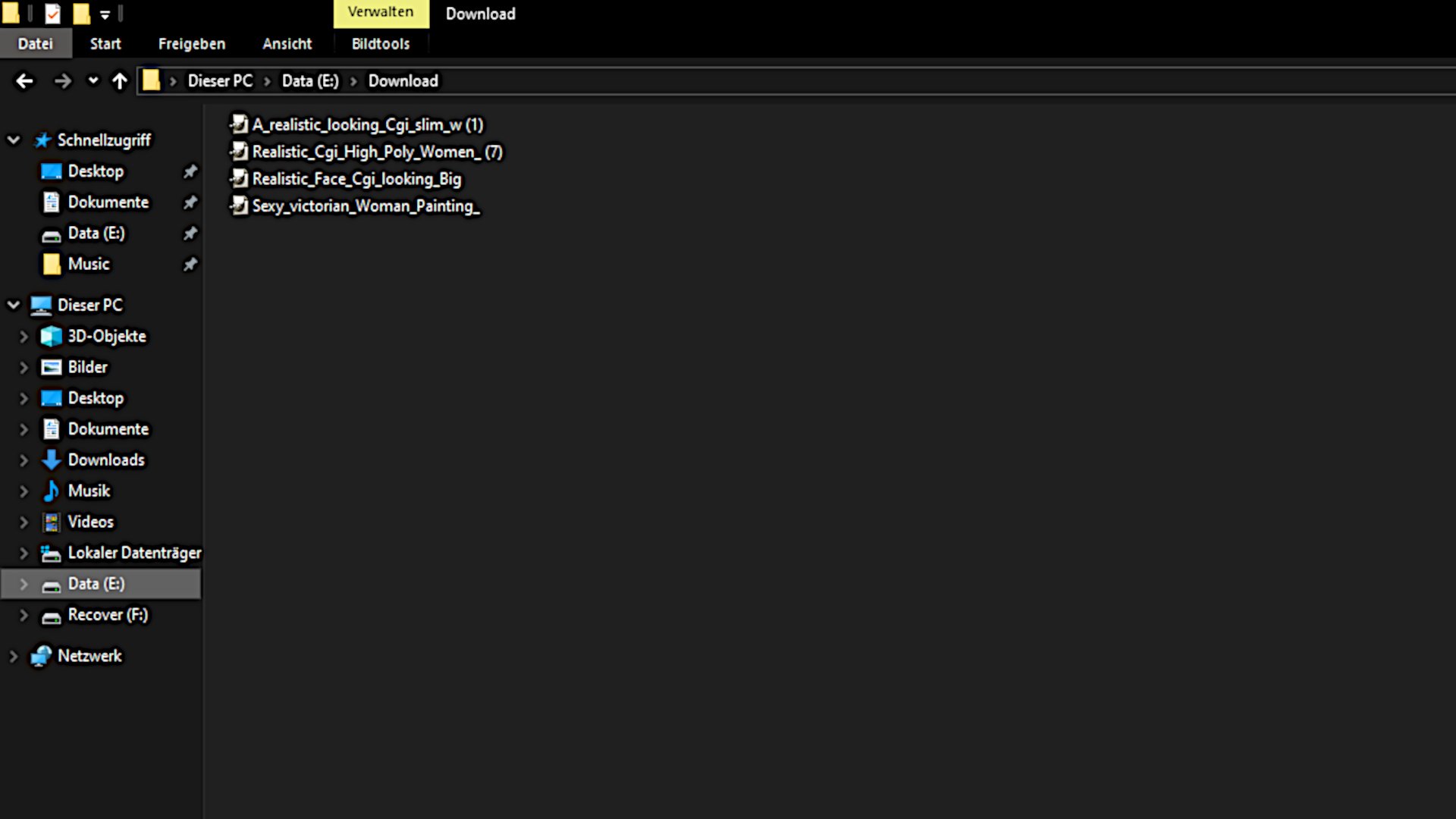The image size is (1456, 819).
Task: Click Data (E:) in the address path
Action: pyautogui.click(x=310, y=81)
